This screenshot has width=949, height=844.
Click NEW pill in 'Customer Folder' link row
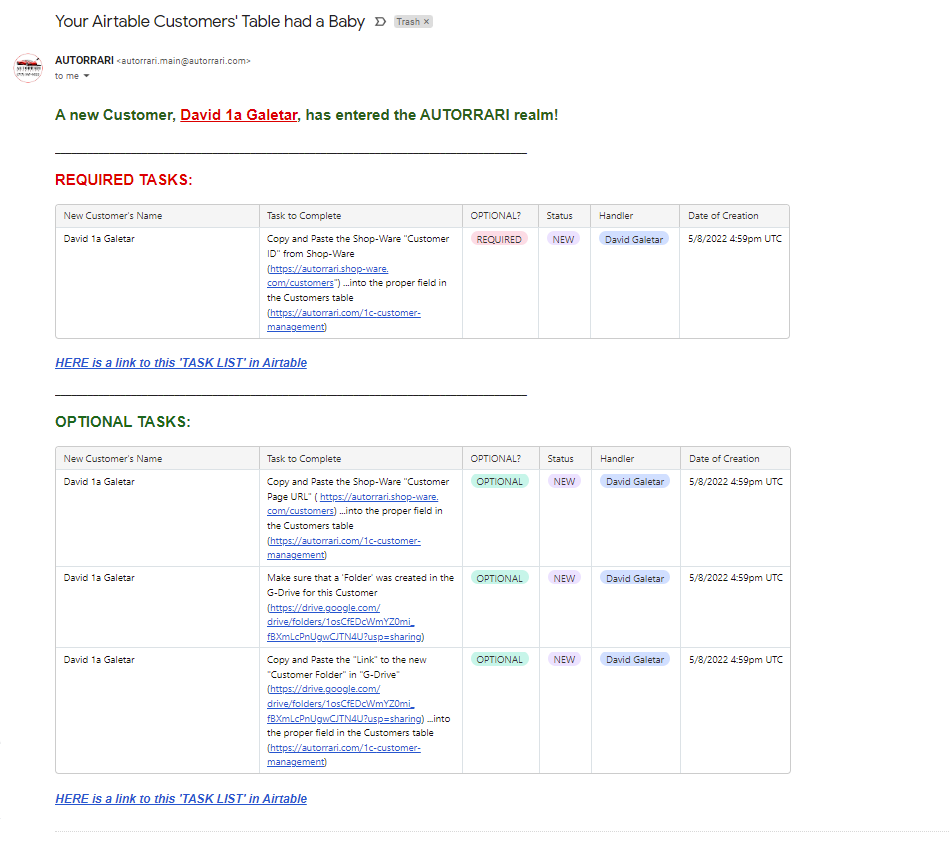pos(564,659)
